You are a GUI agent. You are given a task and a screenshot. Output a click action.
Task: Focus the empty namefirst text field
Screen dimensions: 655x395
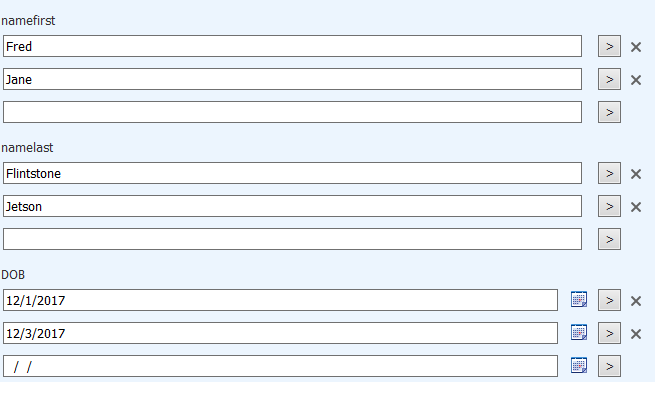pyautogui.click(x=292, y=112)
